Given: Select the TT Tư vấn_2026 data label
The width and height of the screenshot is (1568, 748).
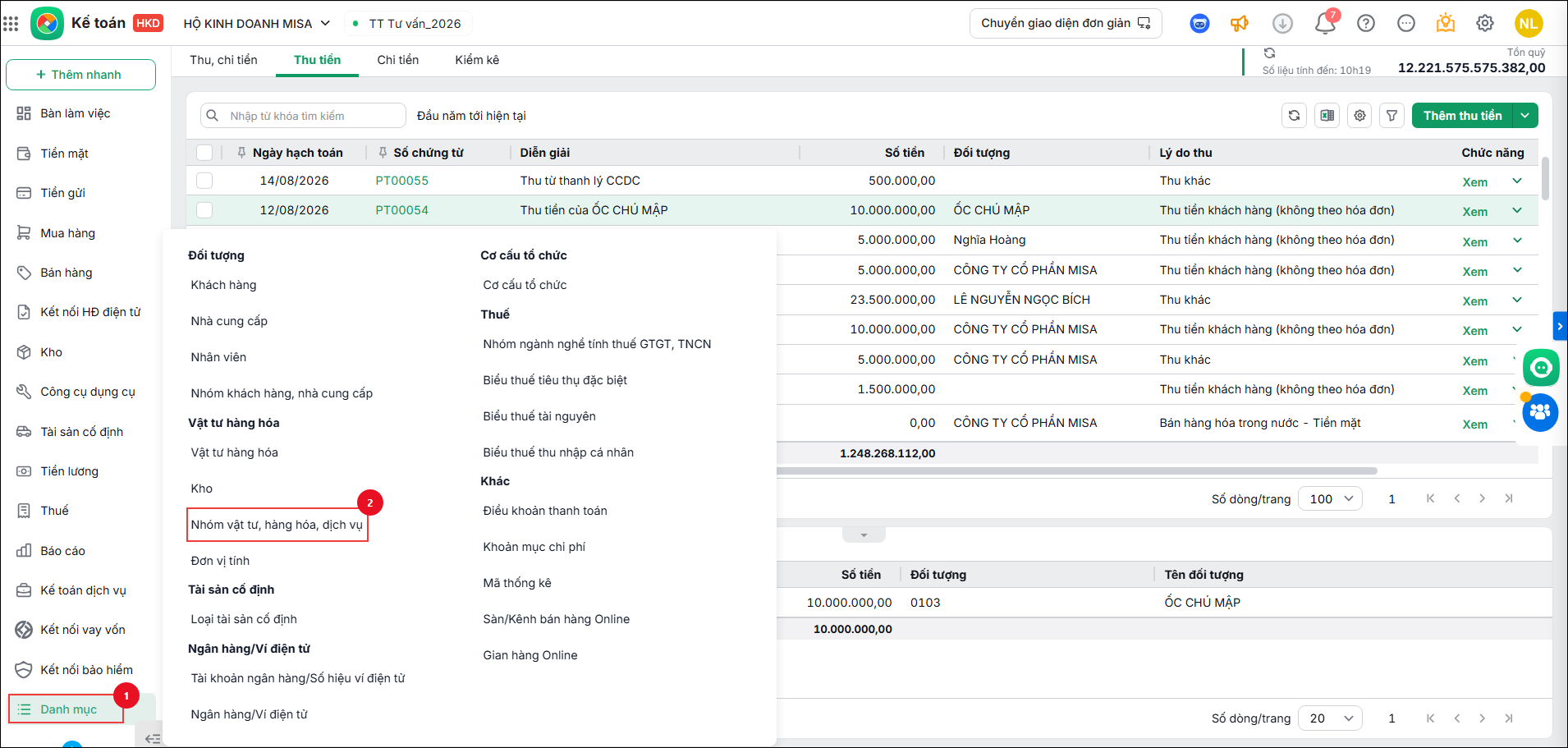Looking at the screenshot, I should 408,24.
